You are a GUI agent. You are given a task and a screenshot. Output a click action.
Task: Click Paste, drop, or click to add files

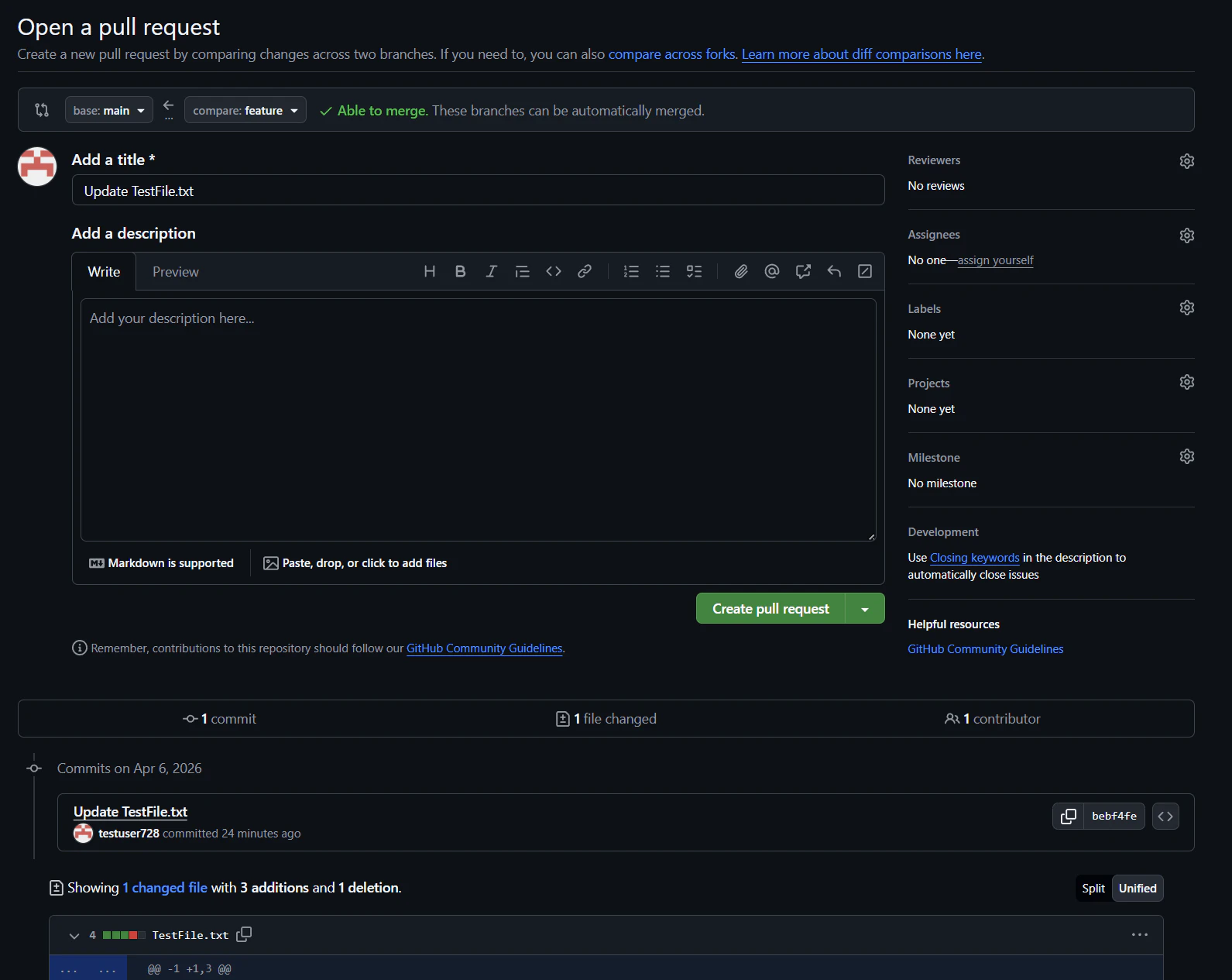tap(355, 563)
